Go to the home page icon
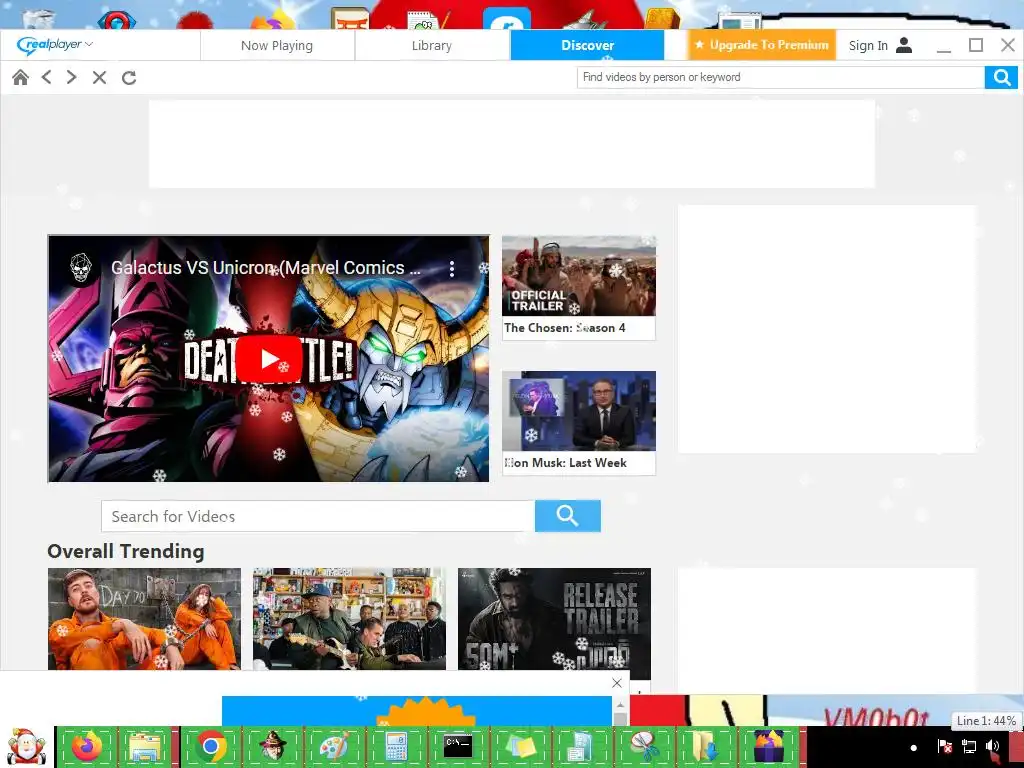 [20, 78]
